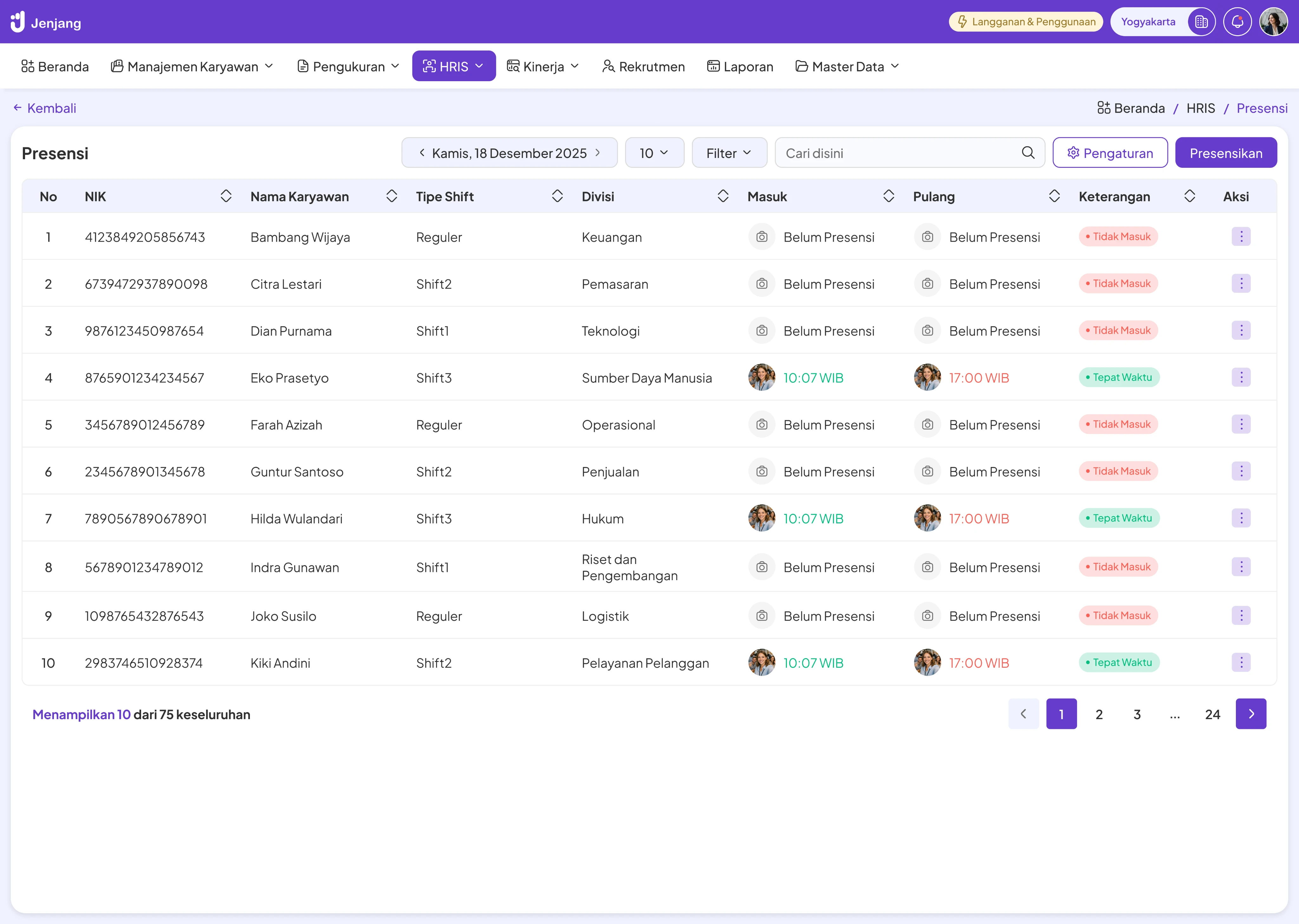
Task: Open the rows per page dropdown showing 10
Action: point(654,153)
